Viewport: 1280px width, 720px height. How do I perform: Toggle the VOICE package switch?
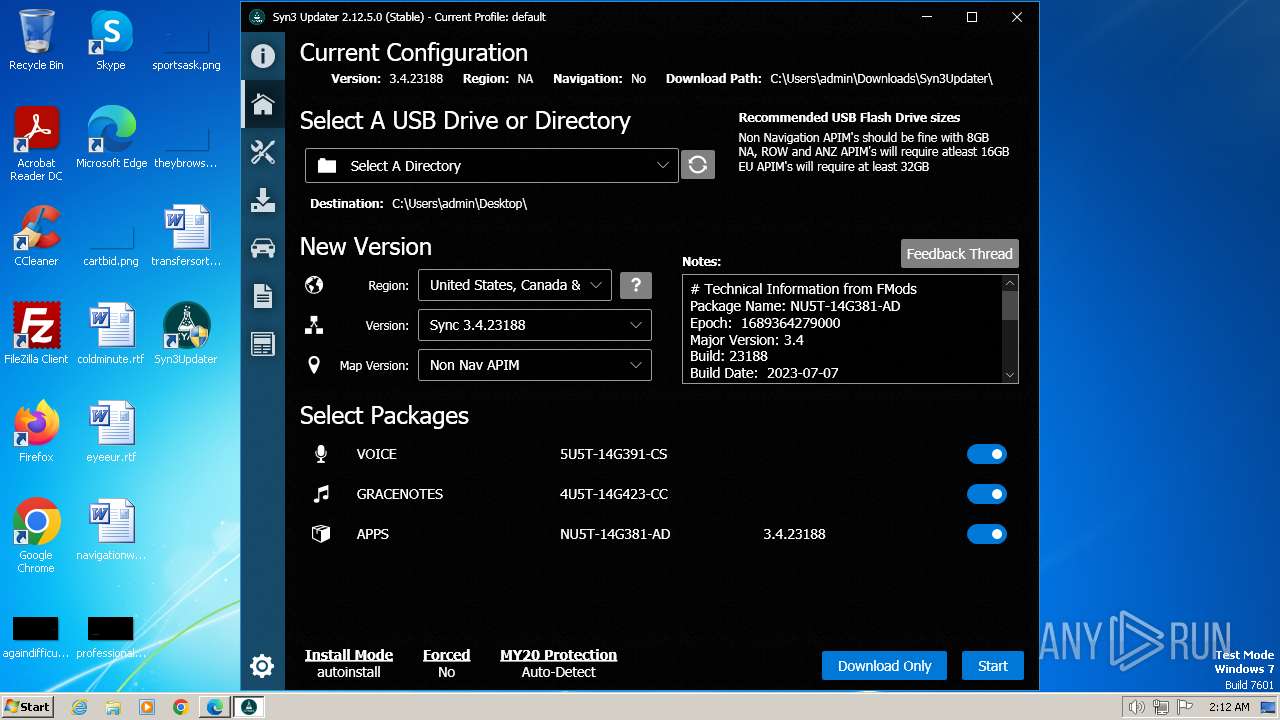987,454
